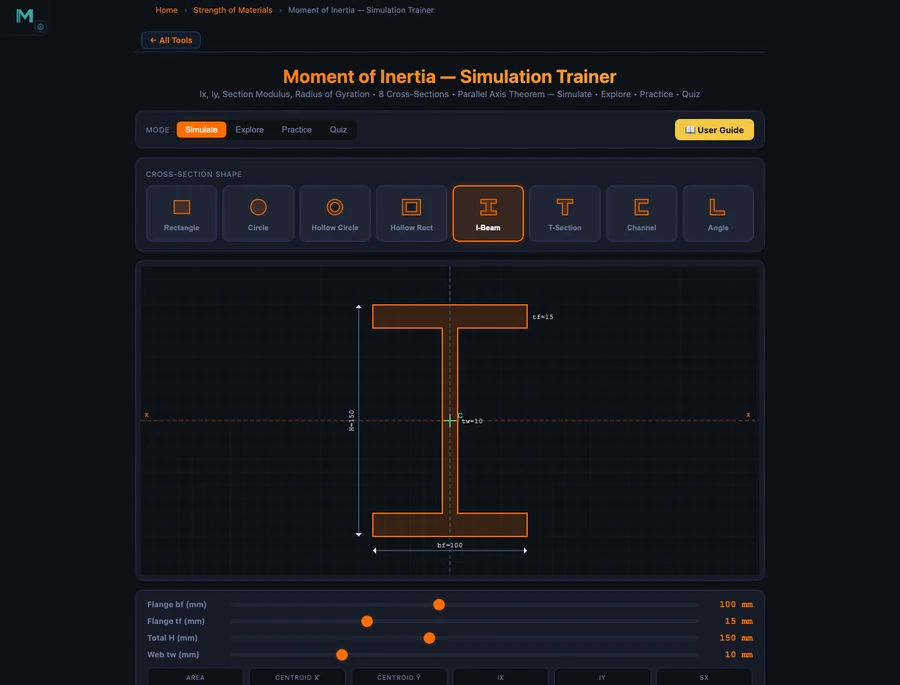Click the AREA result card

[195, 676]
